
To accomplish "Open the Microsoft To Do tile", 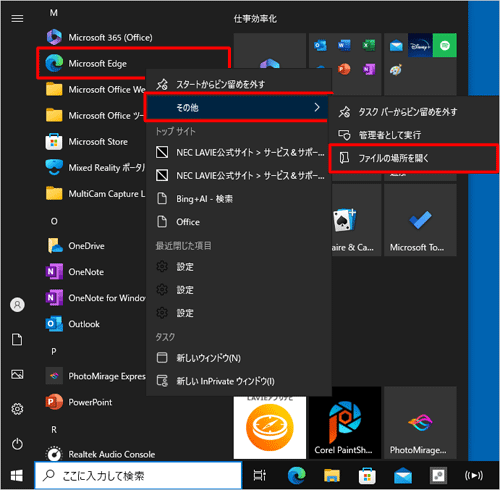I will (420, 220).
